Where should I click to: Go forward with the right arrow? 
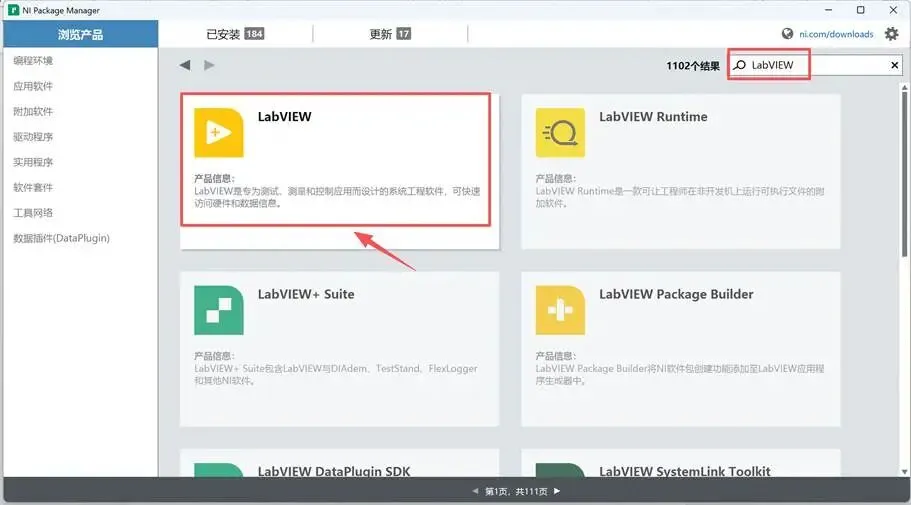[209, 65]
